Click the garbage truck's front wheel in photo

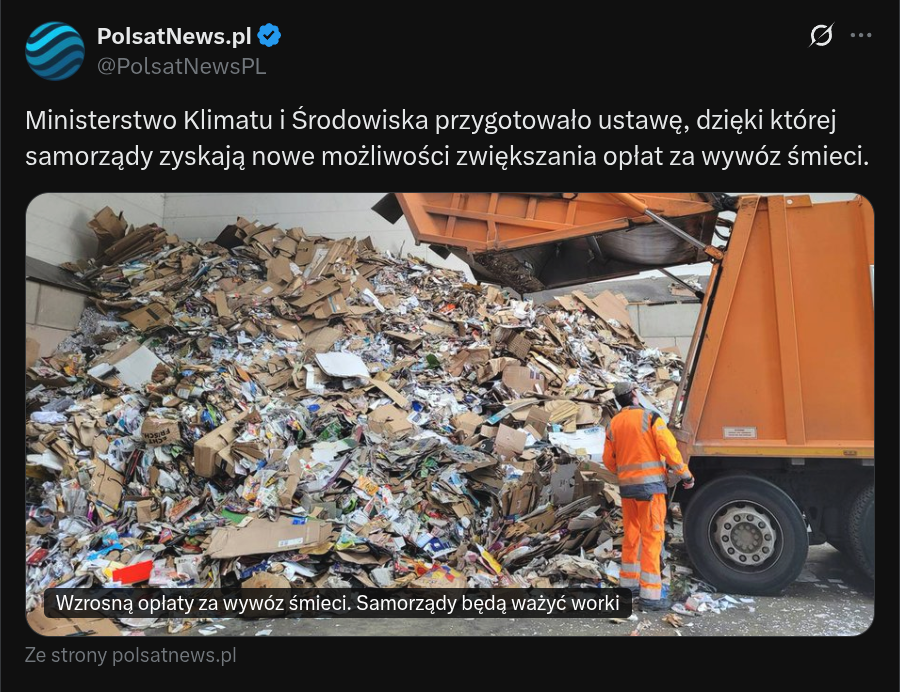[744, 535]
